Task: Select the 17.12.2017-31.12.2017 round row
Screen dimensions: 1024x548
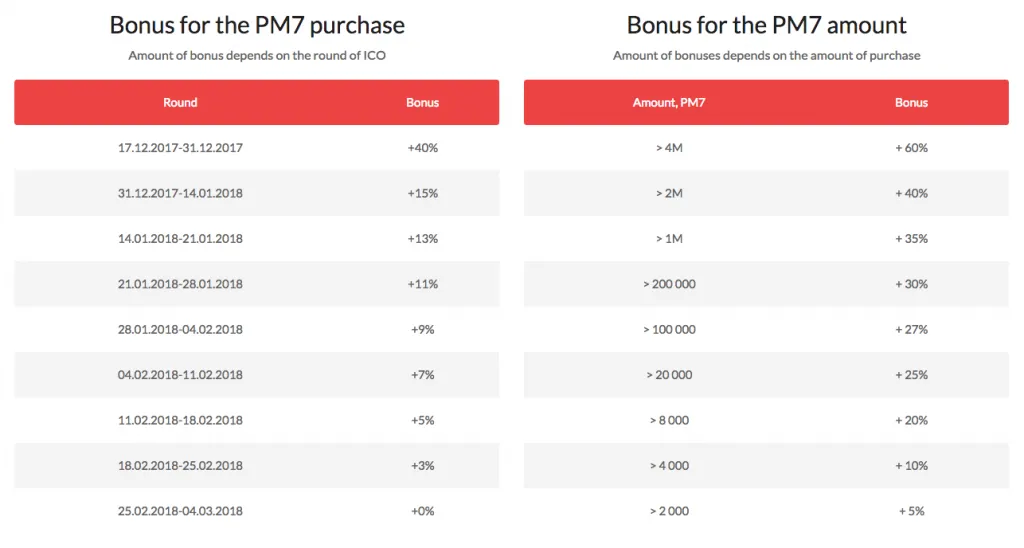Action: pyautogui.click(x=180, y=148)
